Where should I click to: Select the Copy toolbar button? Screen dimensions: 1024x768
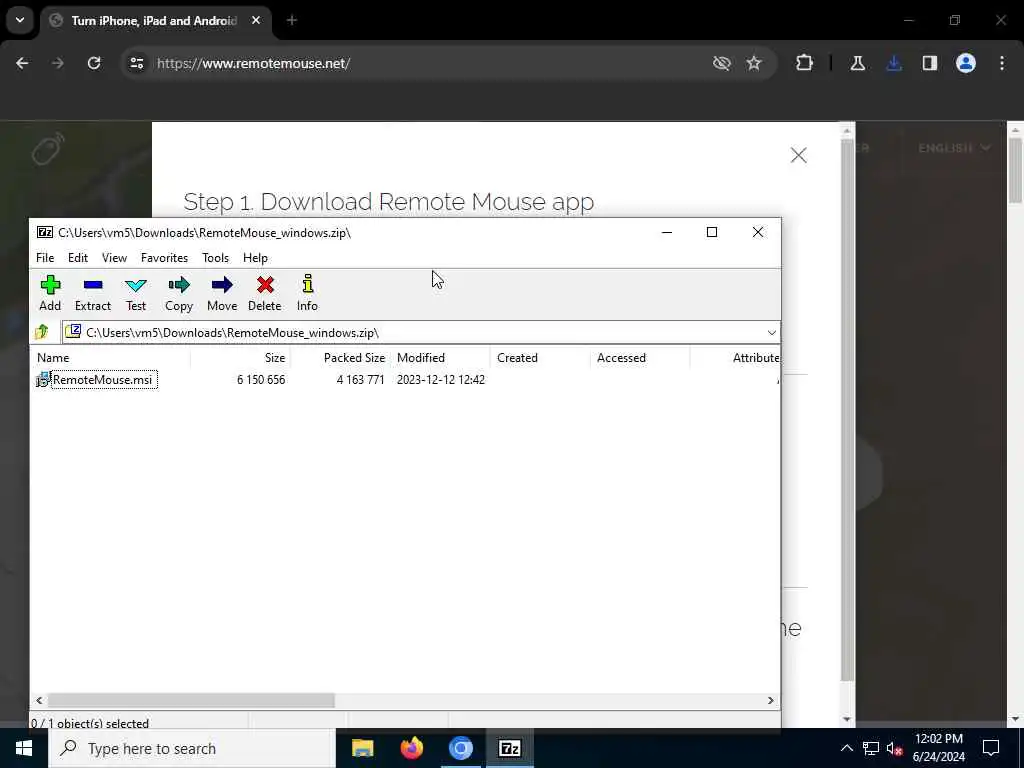tap(178, 293)
